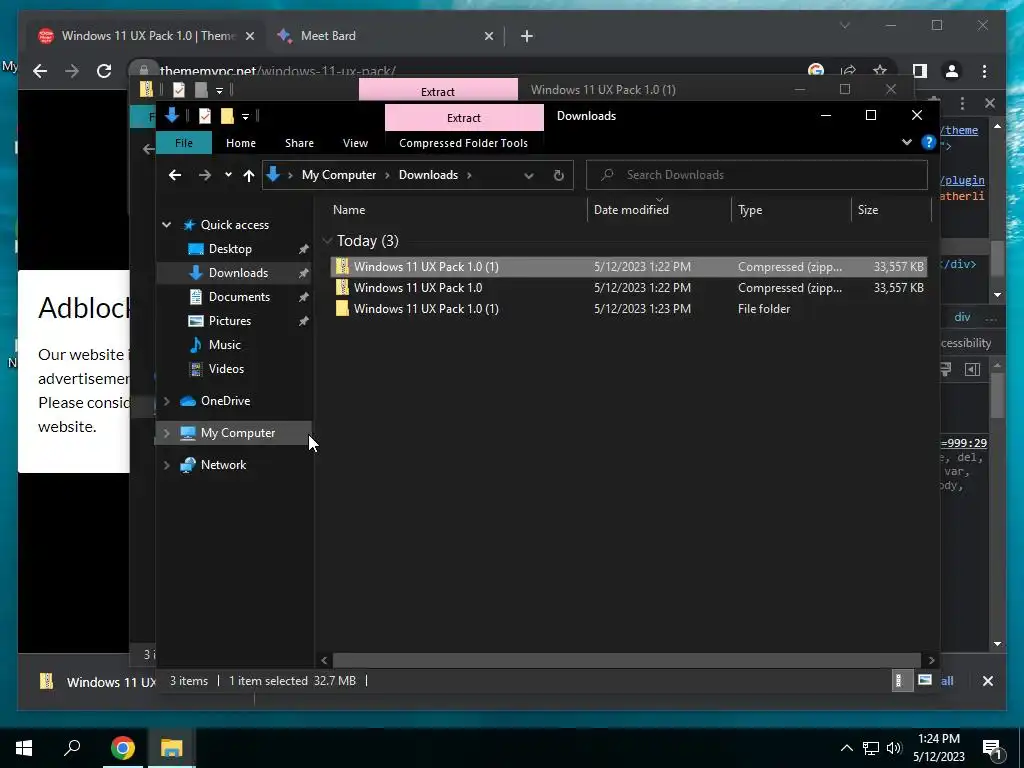
Task: Click the Unpin icon beside Desktop
Action: (303, 249)
